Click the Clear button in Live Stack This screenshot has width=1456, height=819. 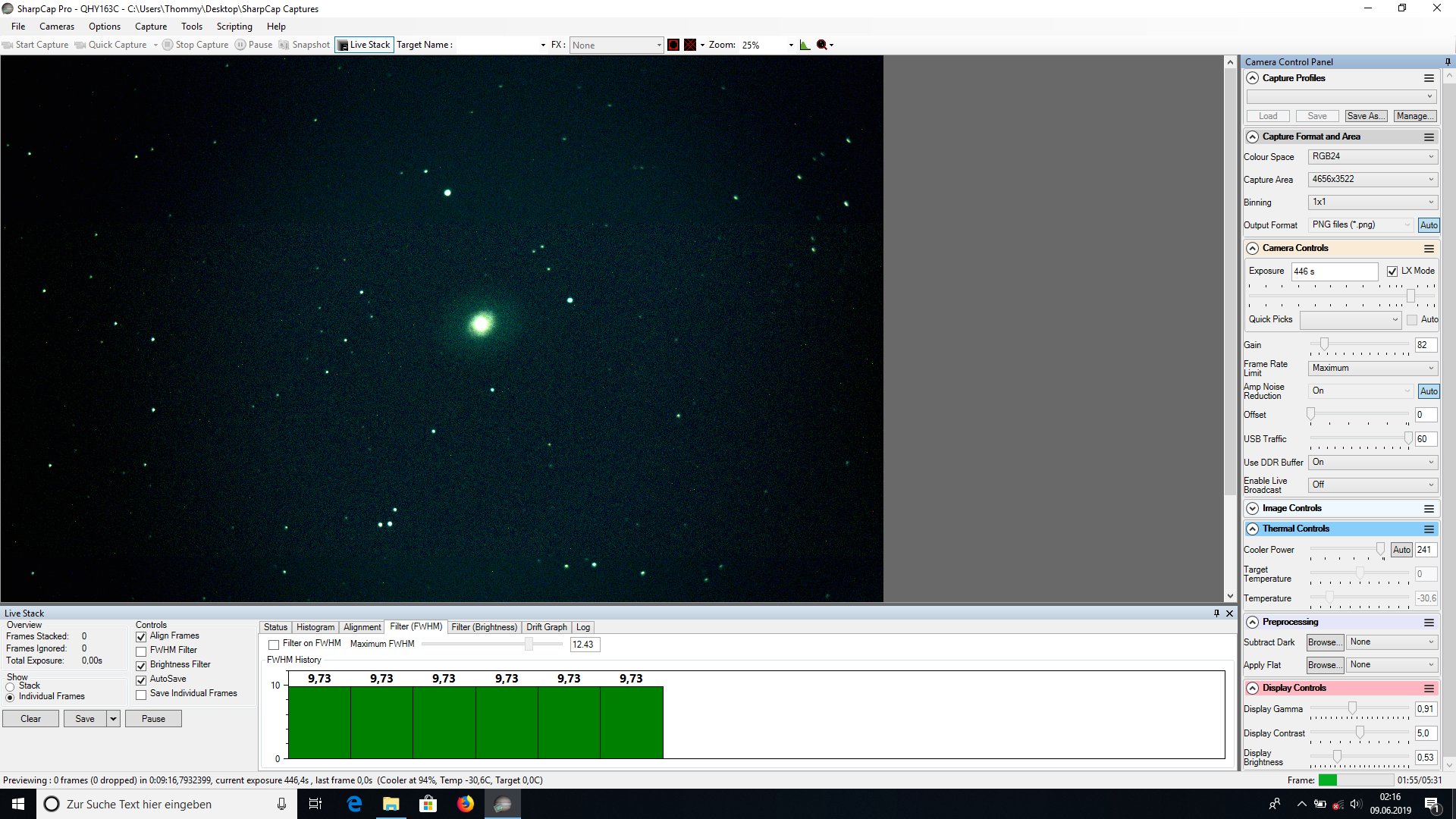30,719
